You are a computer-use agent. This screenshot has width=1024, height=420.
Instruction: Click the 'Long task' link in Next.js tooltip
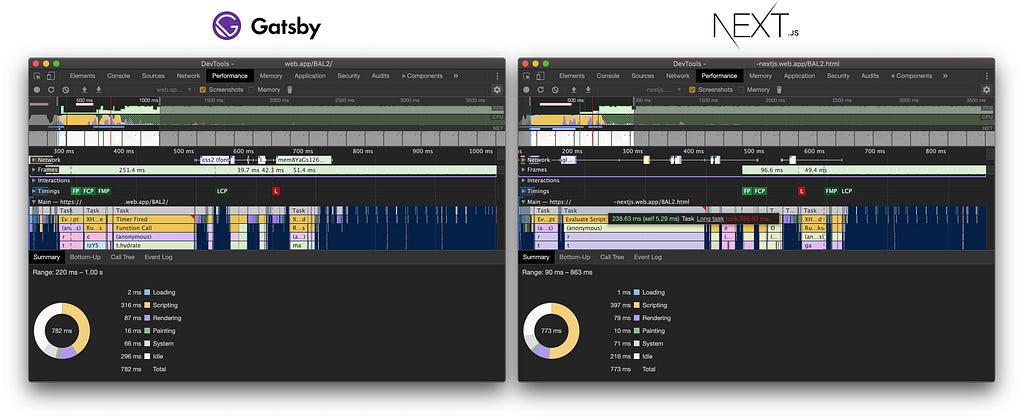[x=710, y=219]
